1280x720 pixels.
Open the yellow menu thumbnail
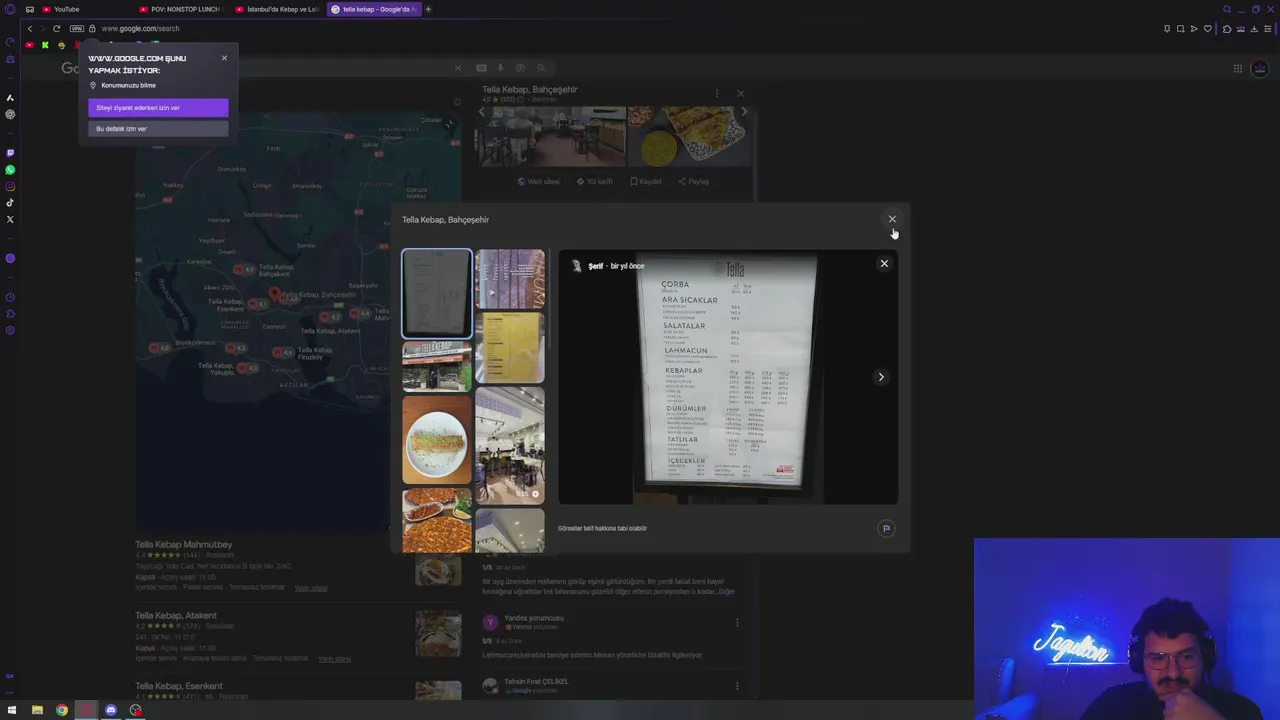point(510,347)
